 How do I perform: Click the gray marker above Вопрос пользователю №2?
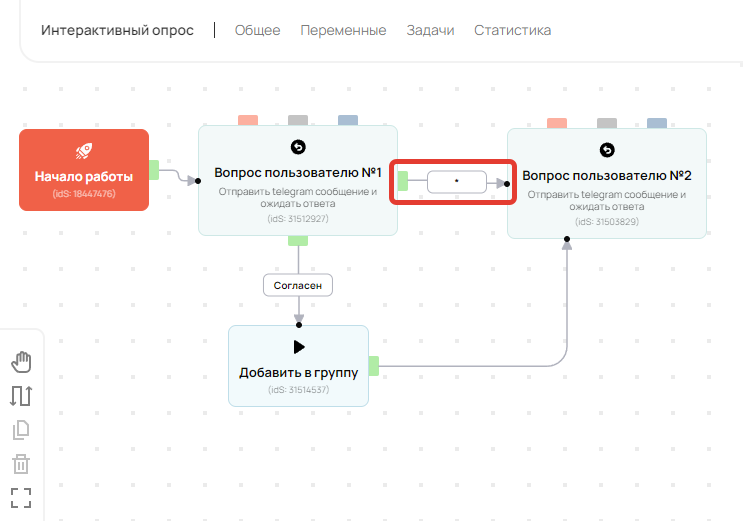pyautogui.click(x=607, y=123)
